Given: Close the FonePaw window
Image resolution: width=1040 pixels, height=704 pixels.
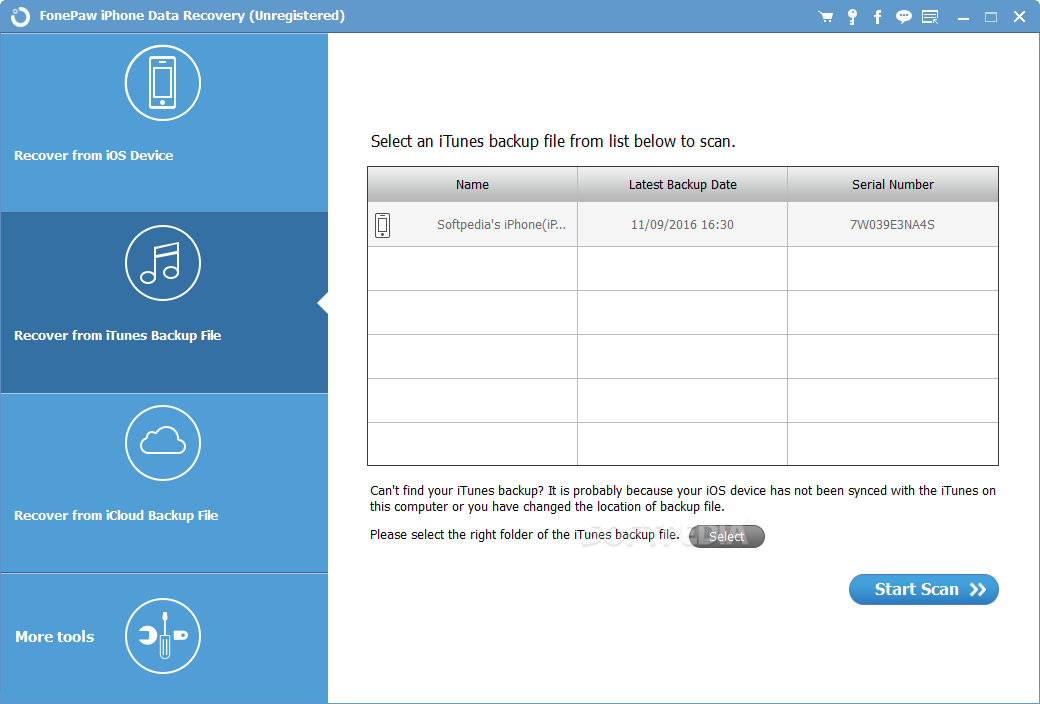Looking at the screenshot, I should pyautogui.click(x=1019, y=17).
